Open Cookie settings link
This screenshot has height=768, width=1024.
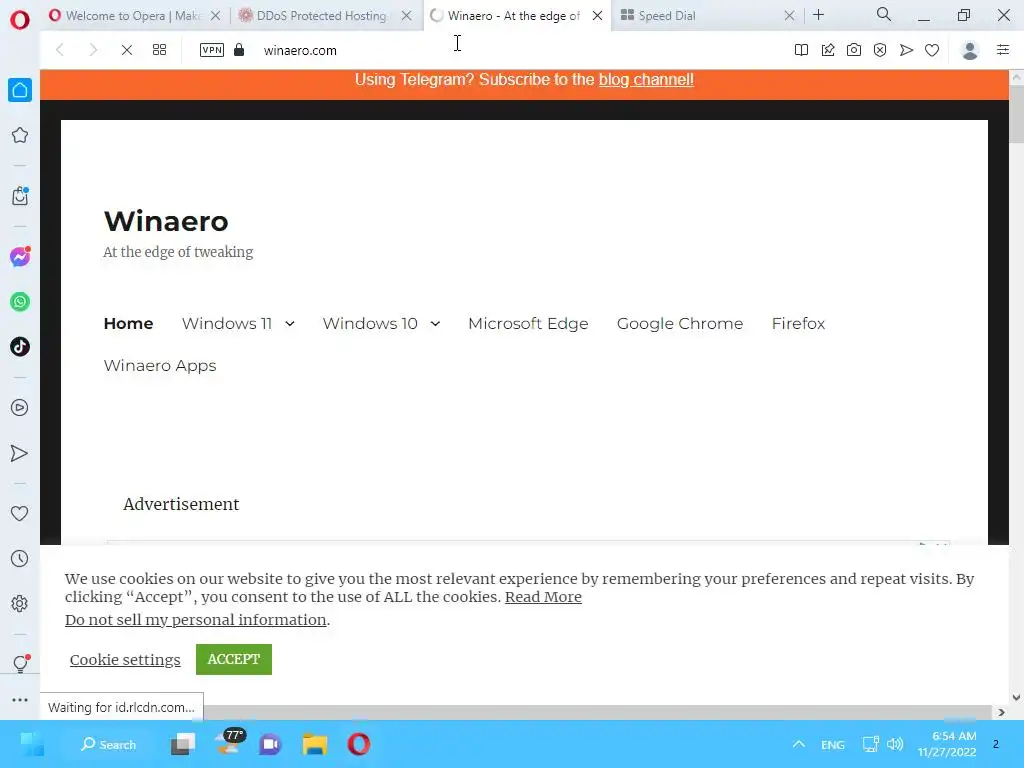(125, 660)
